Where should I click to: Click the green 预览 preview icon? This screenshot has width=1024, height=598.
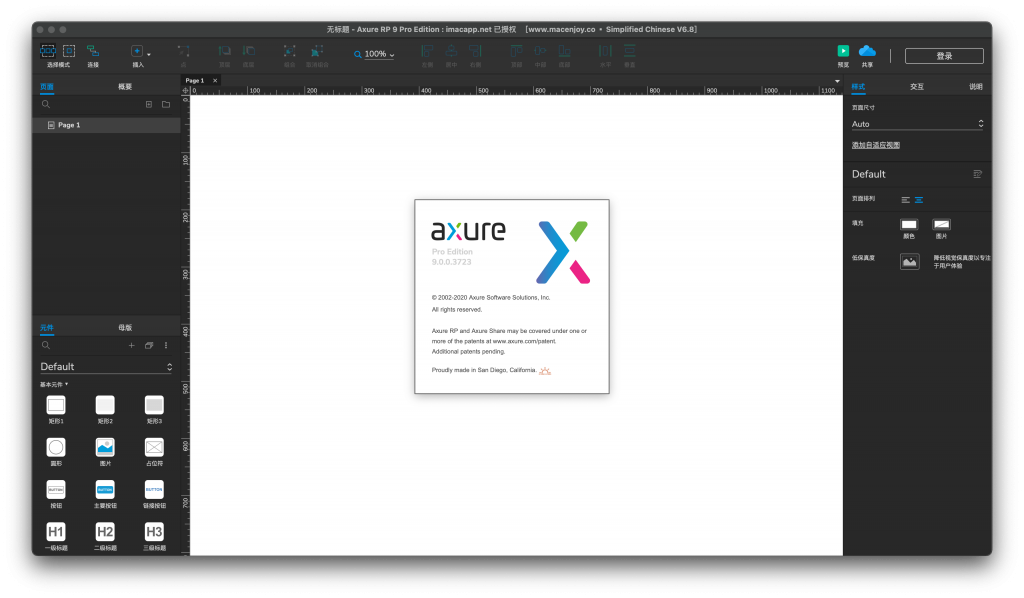pyautogui.click(x=843, y=51)
